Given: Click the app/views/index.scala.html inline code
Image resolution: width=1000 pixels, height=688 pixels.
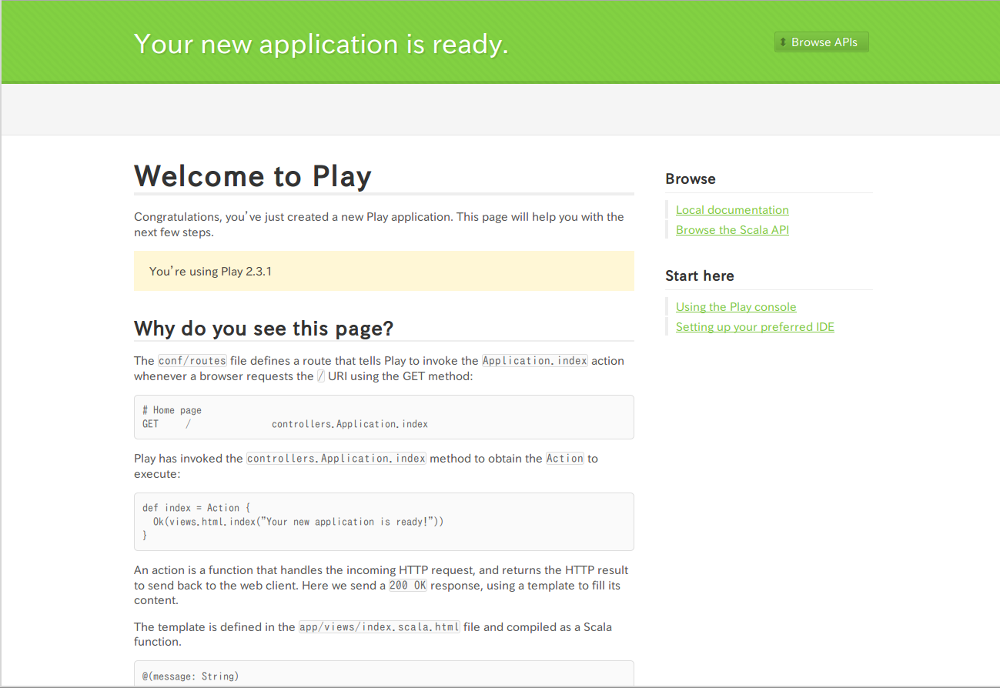Looking at the screenshot, I should pyautogui.click(x=379, y=627).
